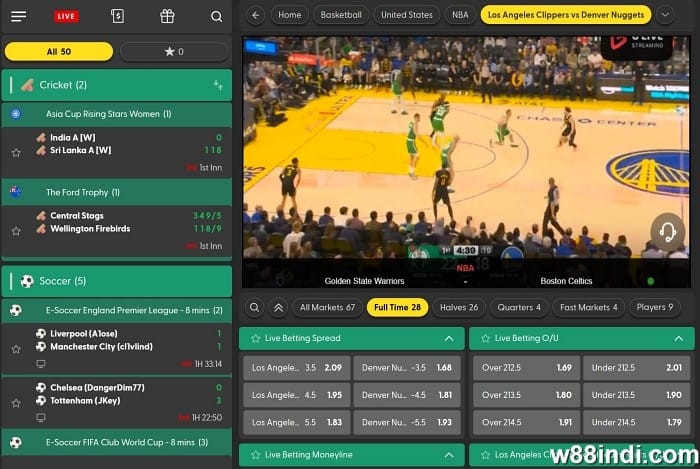The height and width of the screenshot is (469, 700).
Task: Star the Live Betting O/U market
Action: [x=485, y=338]
